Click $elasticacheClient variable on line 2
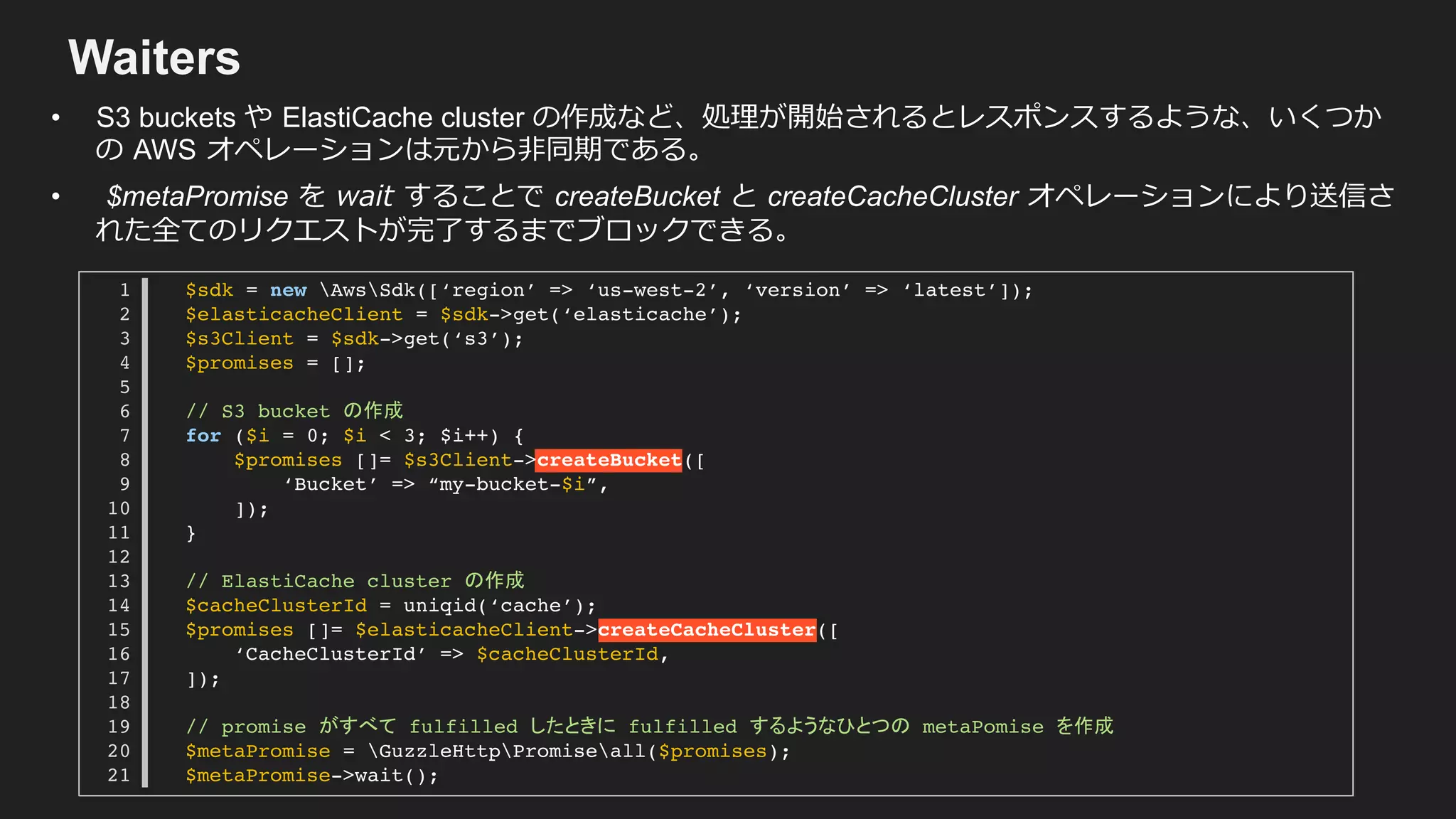Screen dimensions: 1456x819 click(x=294, y=315)
